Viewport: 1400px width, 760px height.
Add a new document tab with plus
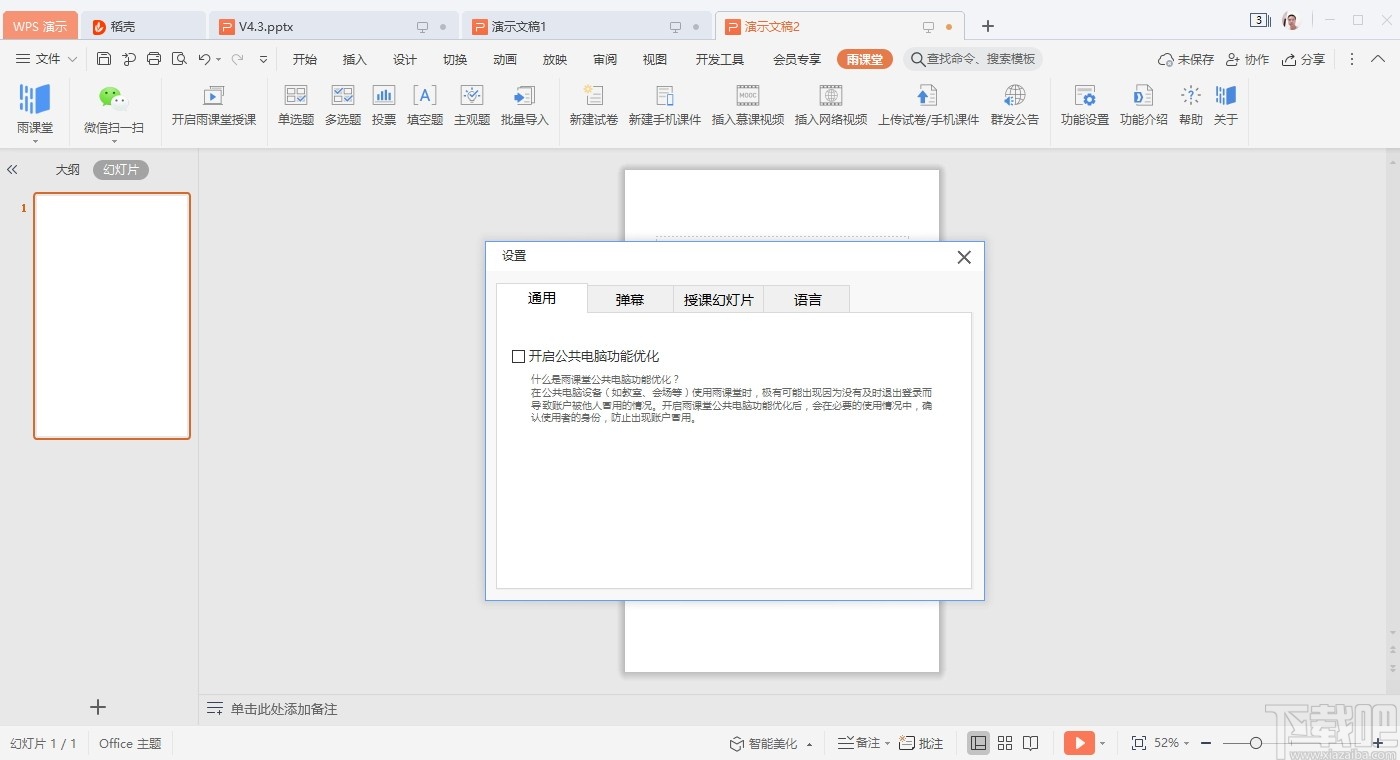(988, 26)
